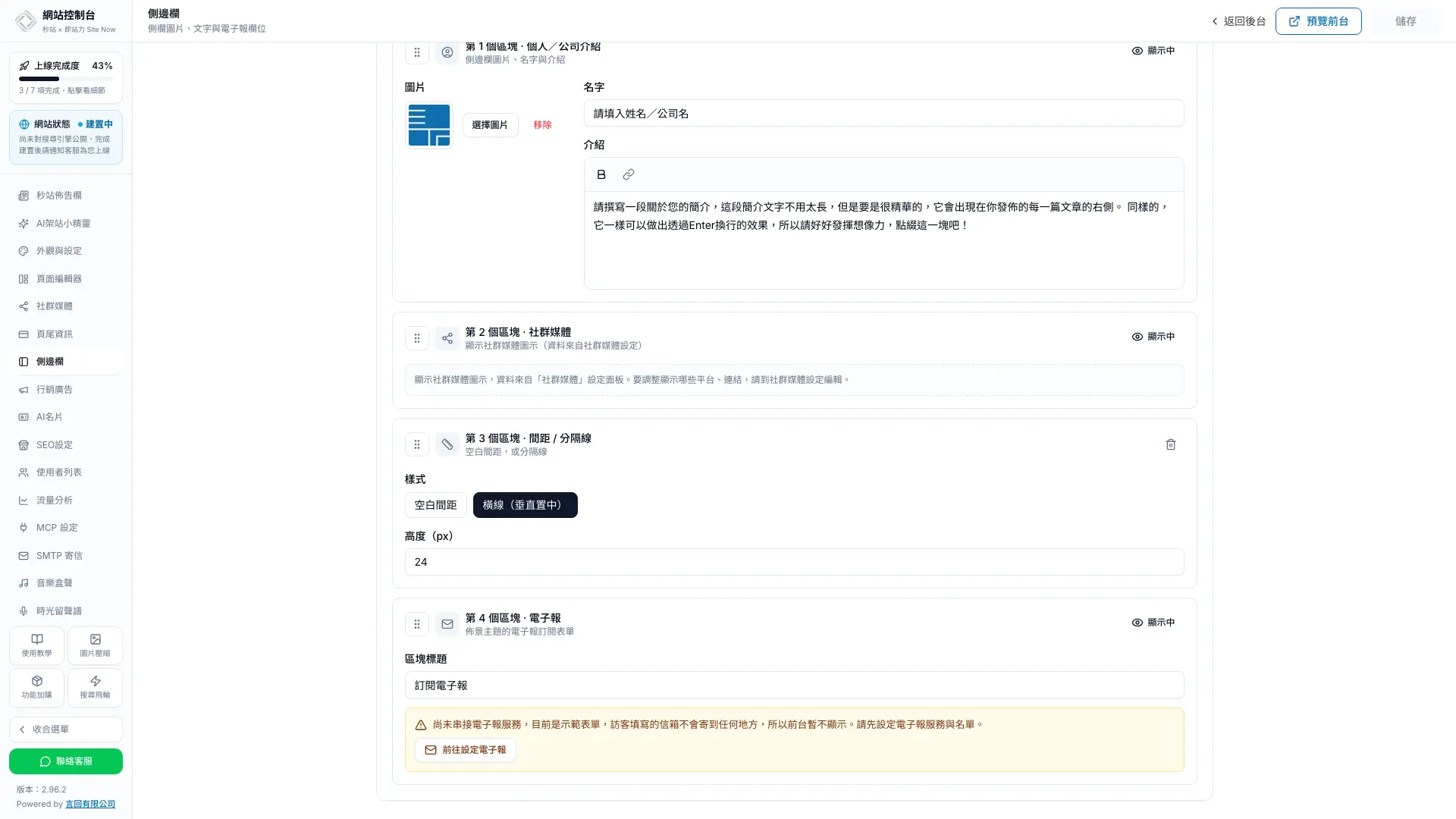
Task: Click the ruler icon of block 3 spacing
Action: (x=447, y=444)
